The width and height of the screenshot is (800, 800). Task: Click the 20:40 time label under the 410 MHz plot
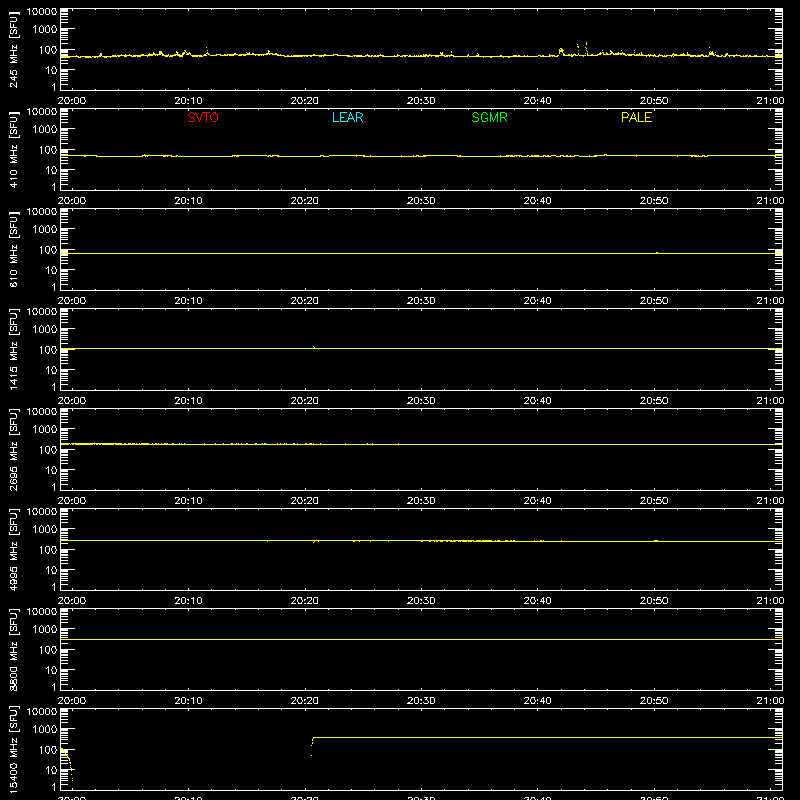(537, 201)
